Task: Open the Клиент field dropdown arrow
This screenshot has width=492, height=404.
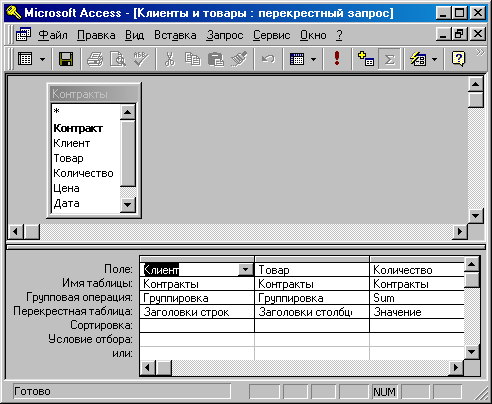Action: [x=246, y=269]
